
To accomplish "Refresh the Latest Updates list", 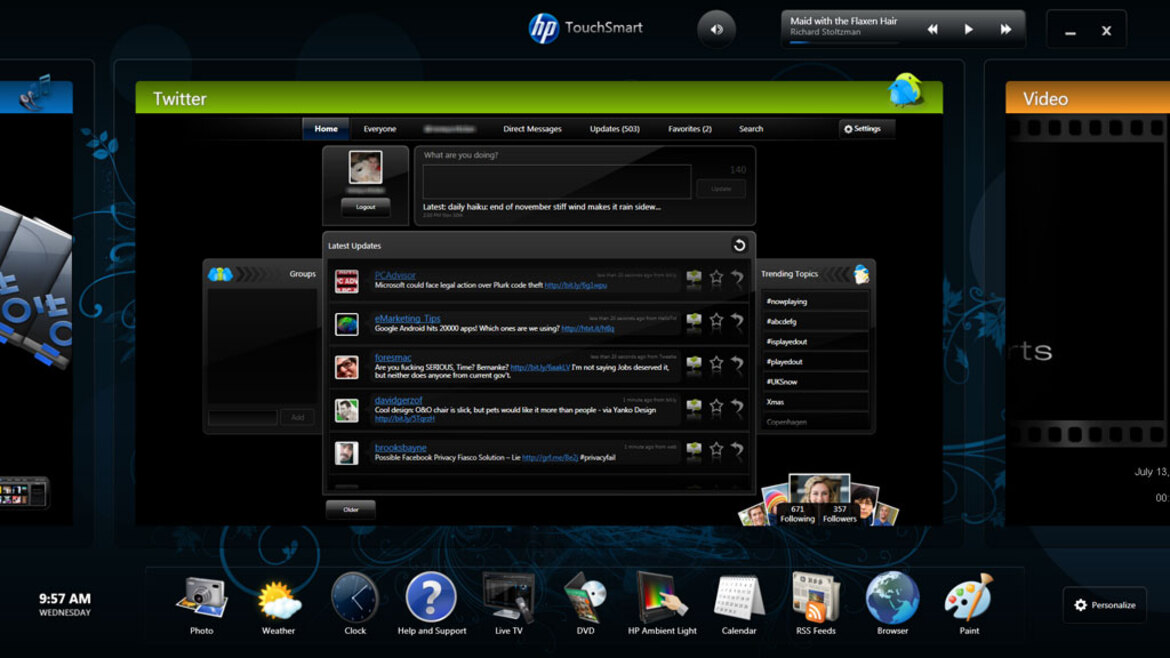I will tap(739, 245).
